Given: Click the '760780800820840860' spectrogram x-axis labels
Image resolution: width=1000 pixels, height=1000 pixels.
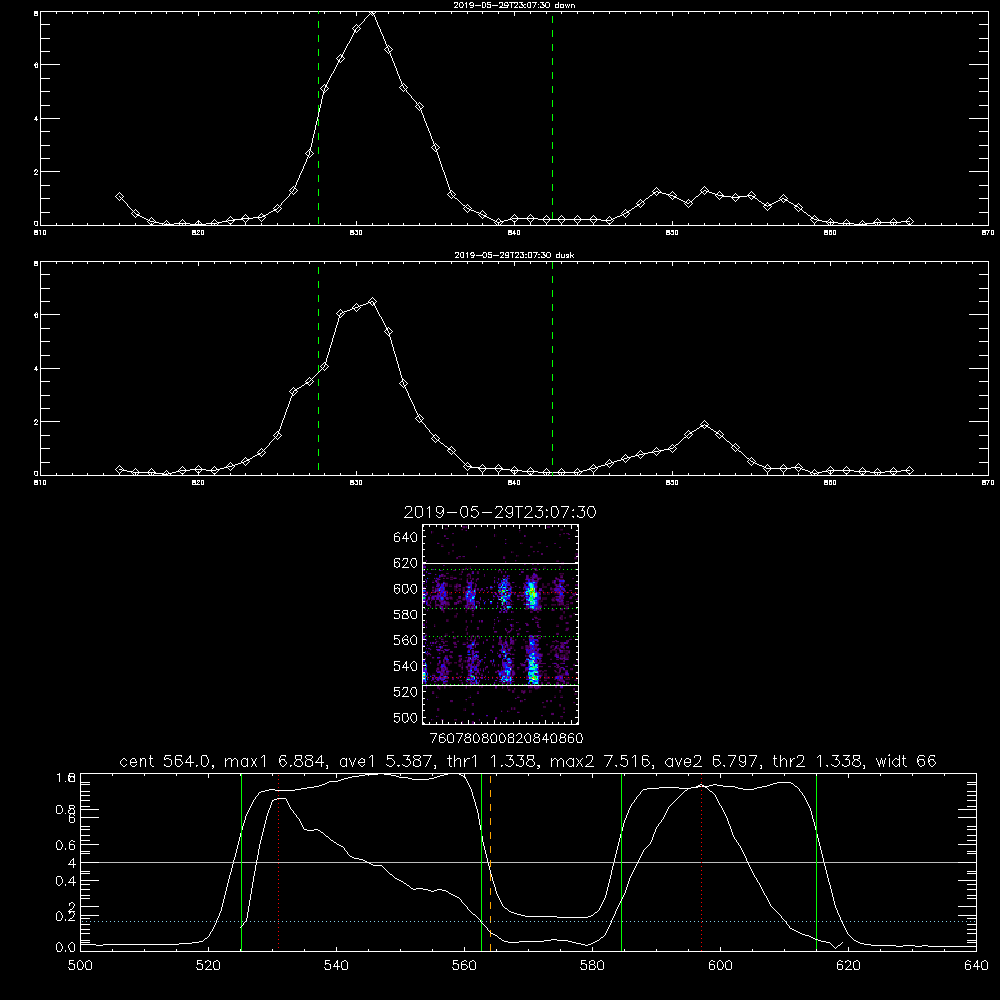Looking at the screenshot, I should pyautogui.click(x=506, y=738).
